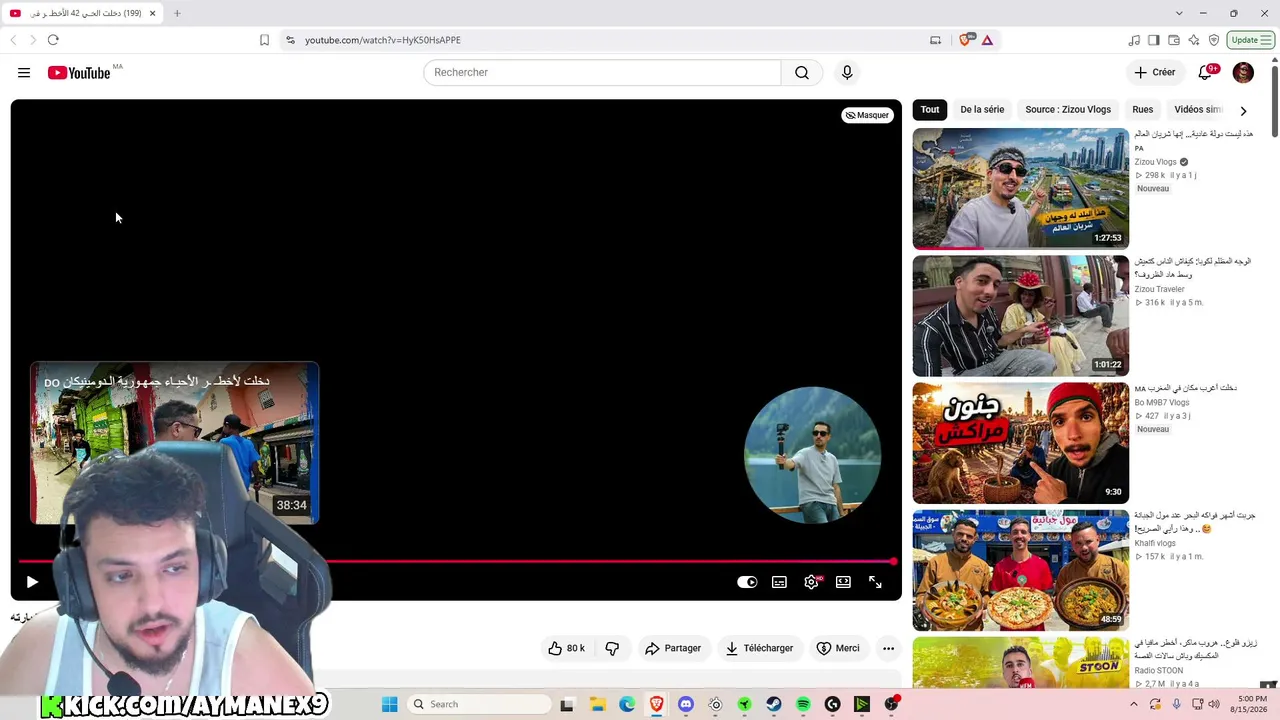The height and width of the screenshot is (720, 1280).
Task: Toggle the autoplay switch in player
Action: [747, 582]
